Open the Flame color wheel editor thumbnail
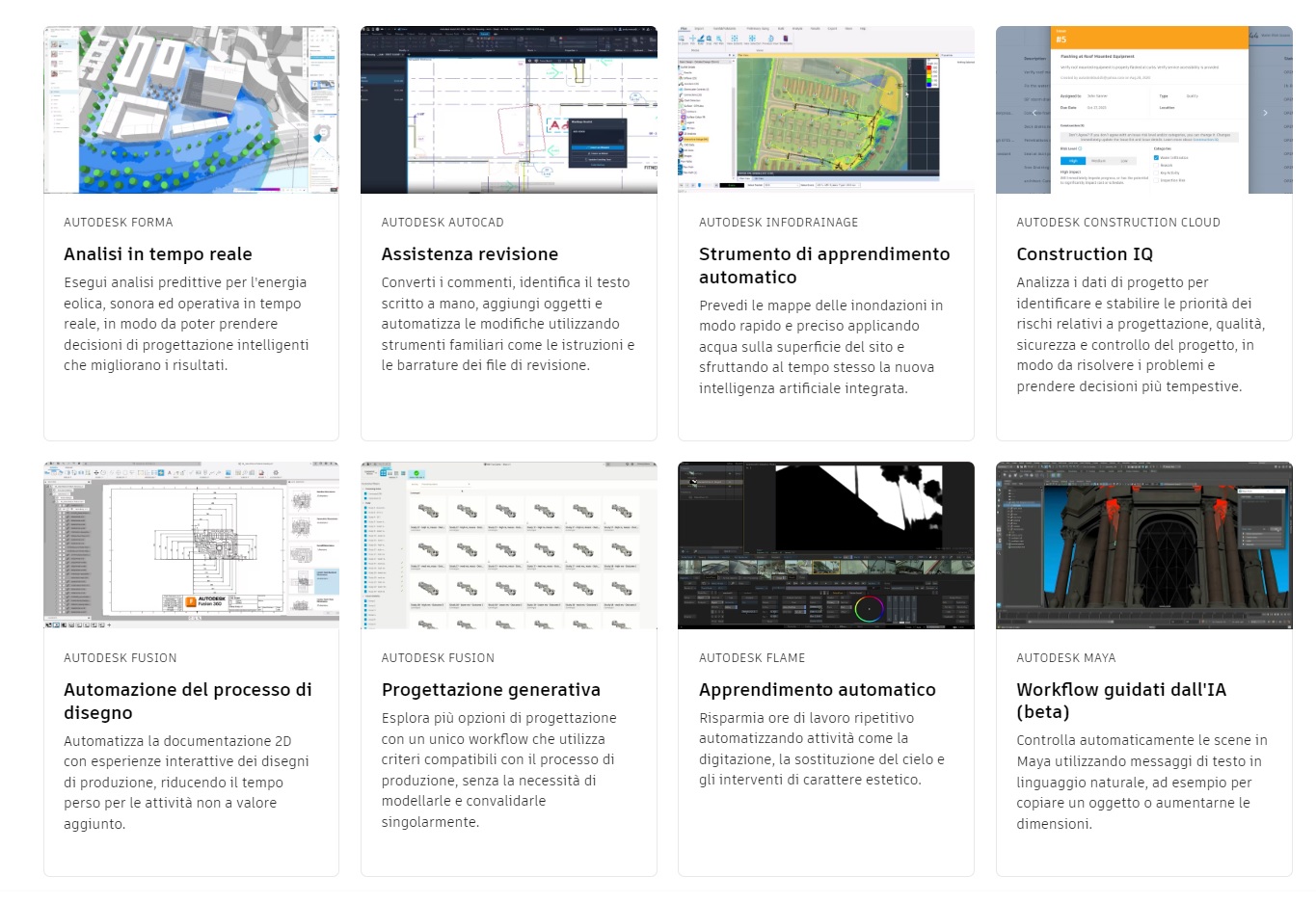The width and height of the screenshot is (1316, 903). [826, 545]
